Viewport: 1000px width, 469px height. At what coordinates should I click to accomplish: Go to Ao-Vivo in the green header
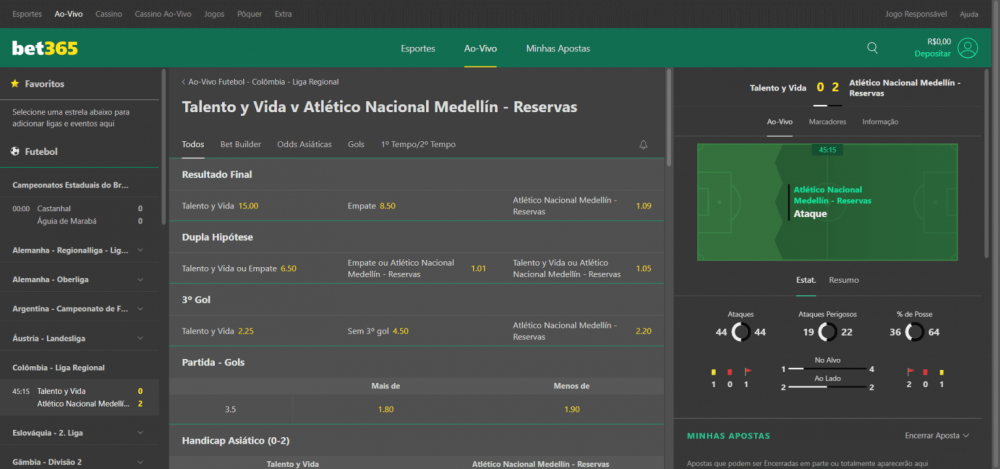click(480, 48)
